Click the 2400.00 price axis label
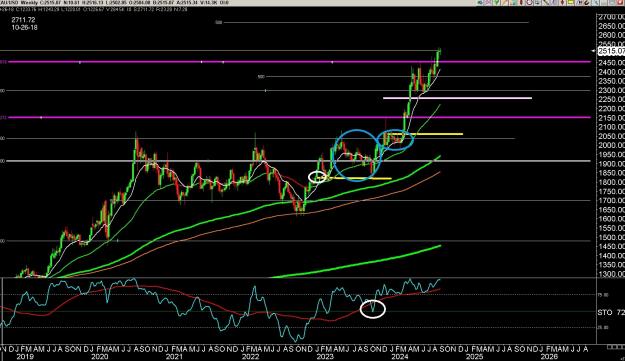Screen dimensions: 625x361 pos(611,72)
